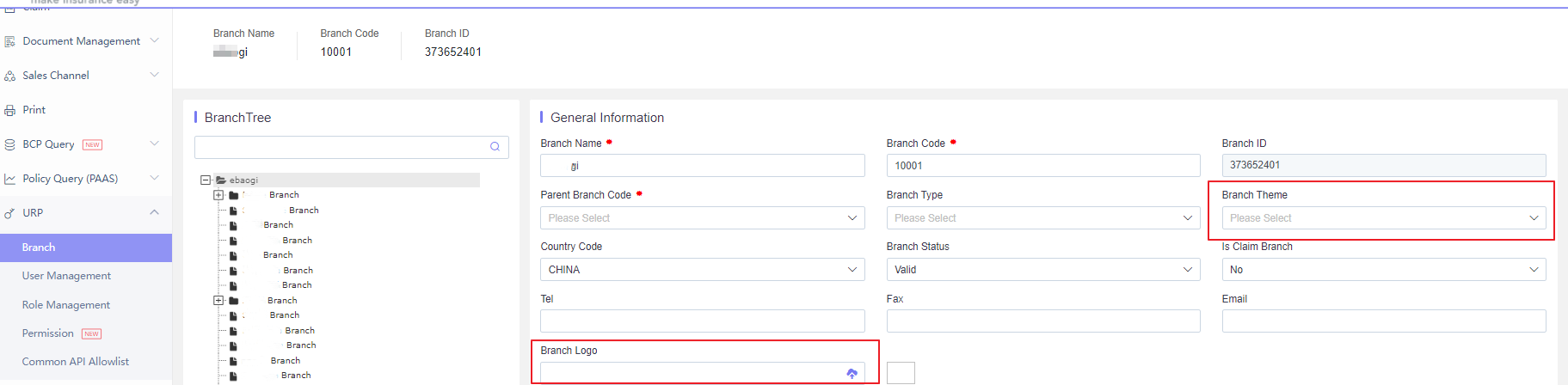Click the Branch Logo preview box
The width and height of the screenshot is (1568, 385).
901,373
